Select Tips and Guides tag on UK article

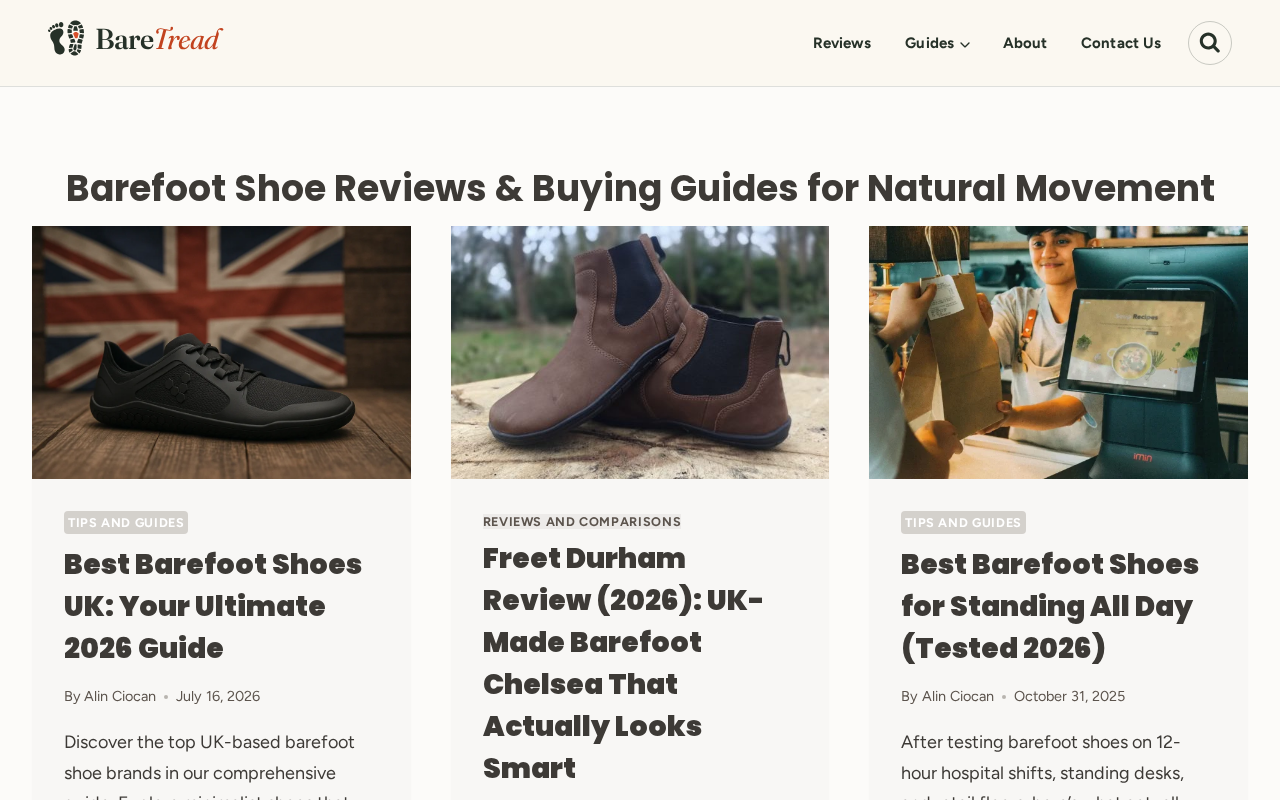click(x=126, y=522)
